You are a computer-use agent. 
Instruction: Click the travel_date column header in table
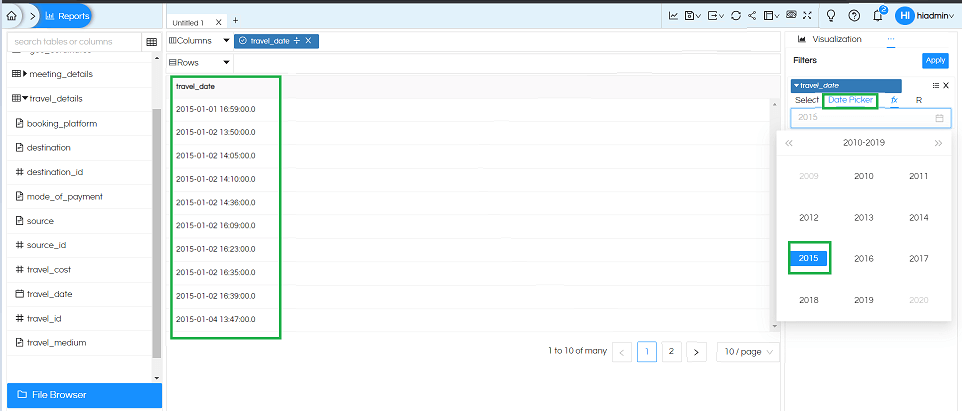[x=195, y=87]
